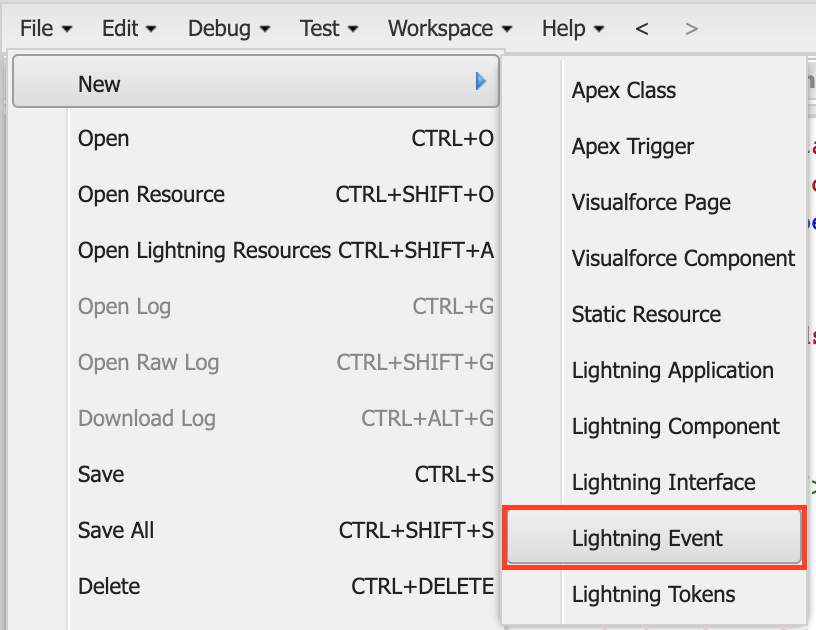Click Save All in the File menu
The width and height of the screenshot is (816, 630).
pyautogui.click(x=115, y=530)
